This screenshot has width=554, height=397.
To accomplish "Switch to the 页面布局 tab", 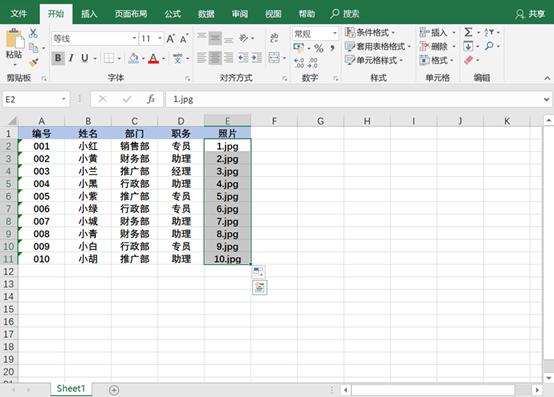I will [131, 14].
